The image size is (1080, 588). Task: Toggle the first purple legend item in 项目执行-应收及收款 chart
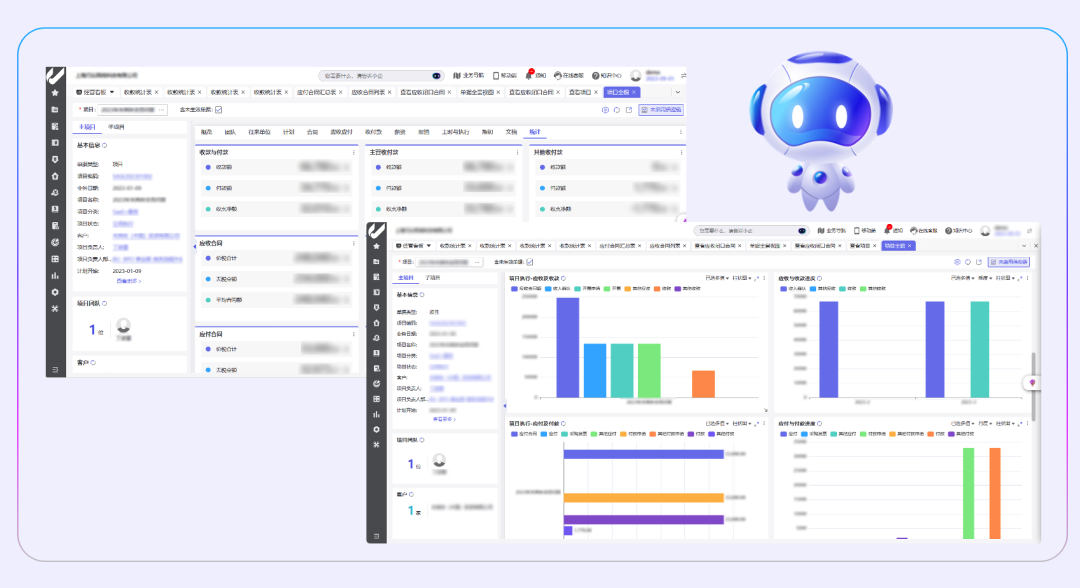(516, 288)
